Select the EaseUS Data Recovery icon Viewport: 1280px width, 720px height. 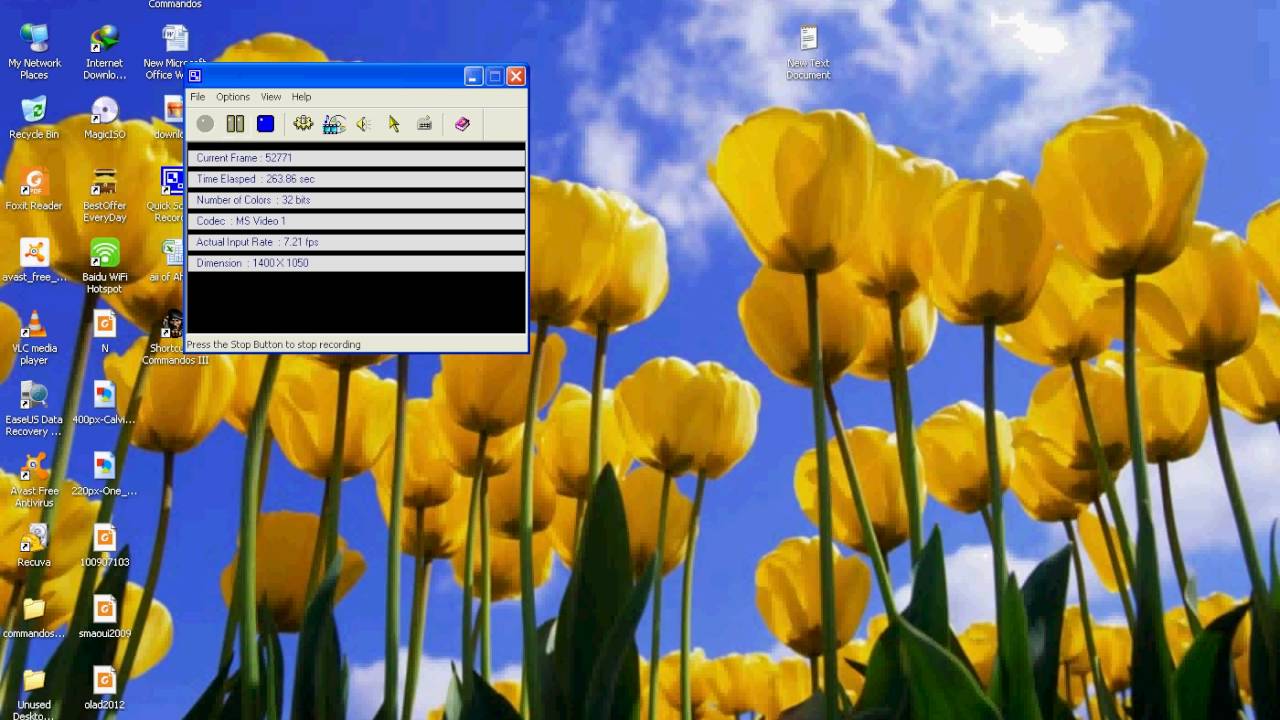pyautogui.click(x=34, y=409)
